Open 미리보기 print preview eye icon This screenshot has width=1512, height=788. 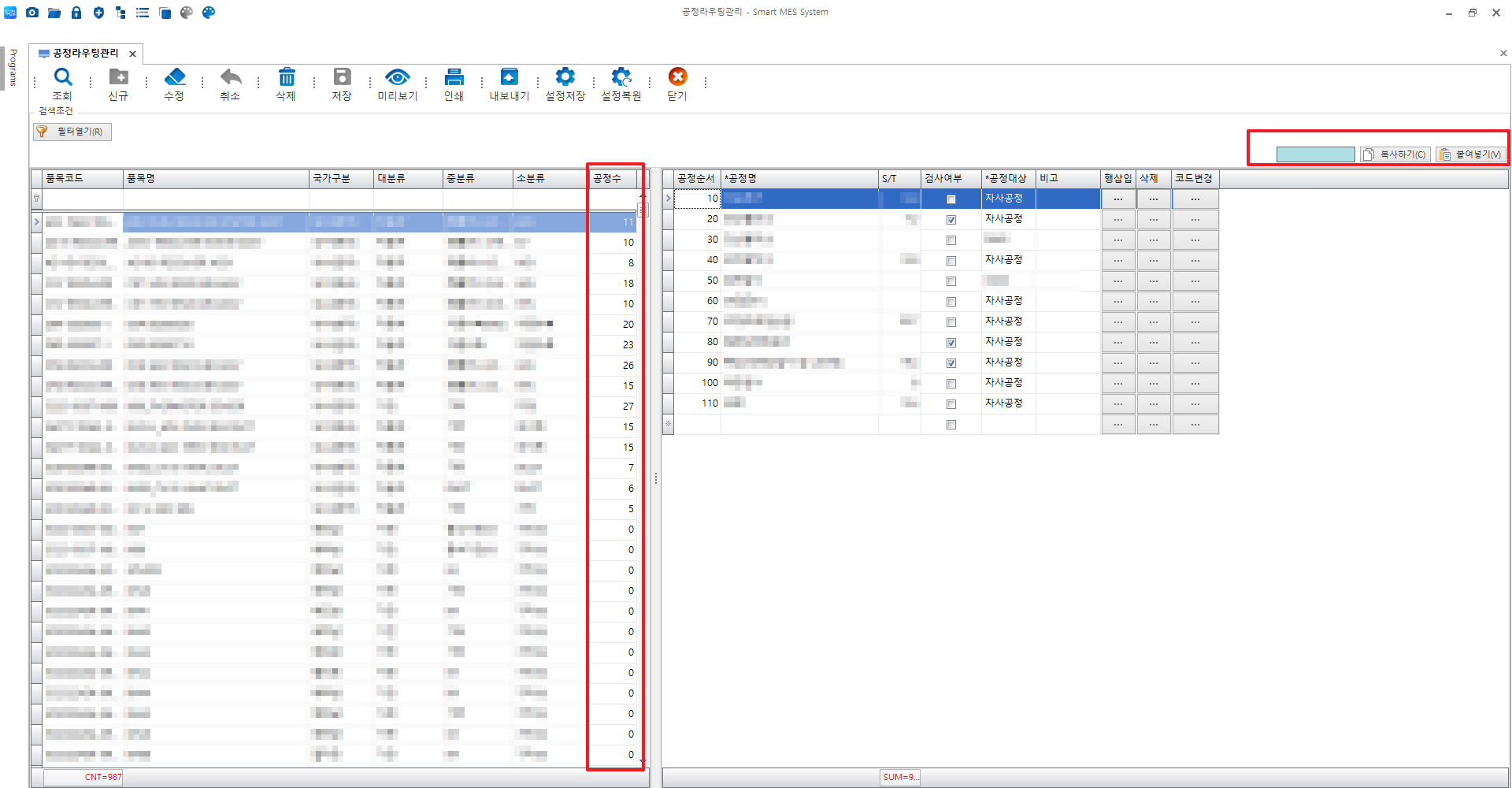398,77
